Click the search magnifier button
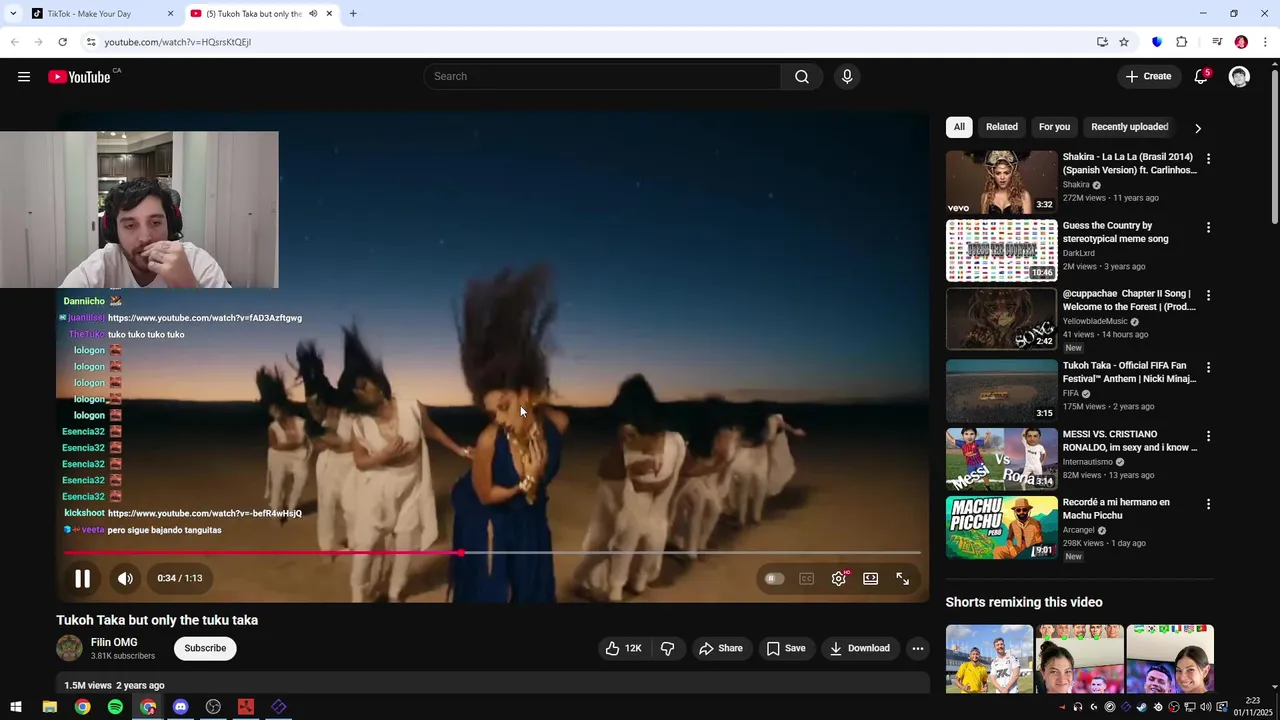Viewport: 1280px width, 720px height. point(802,77)
